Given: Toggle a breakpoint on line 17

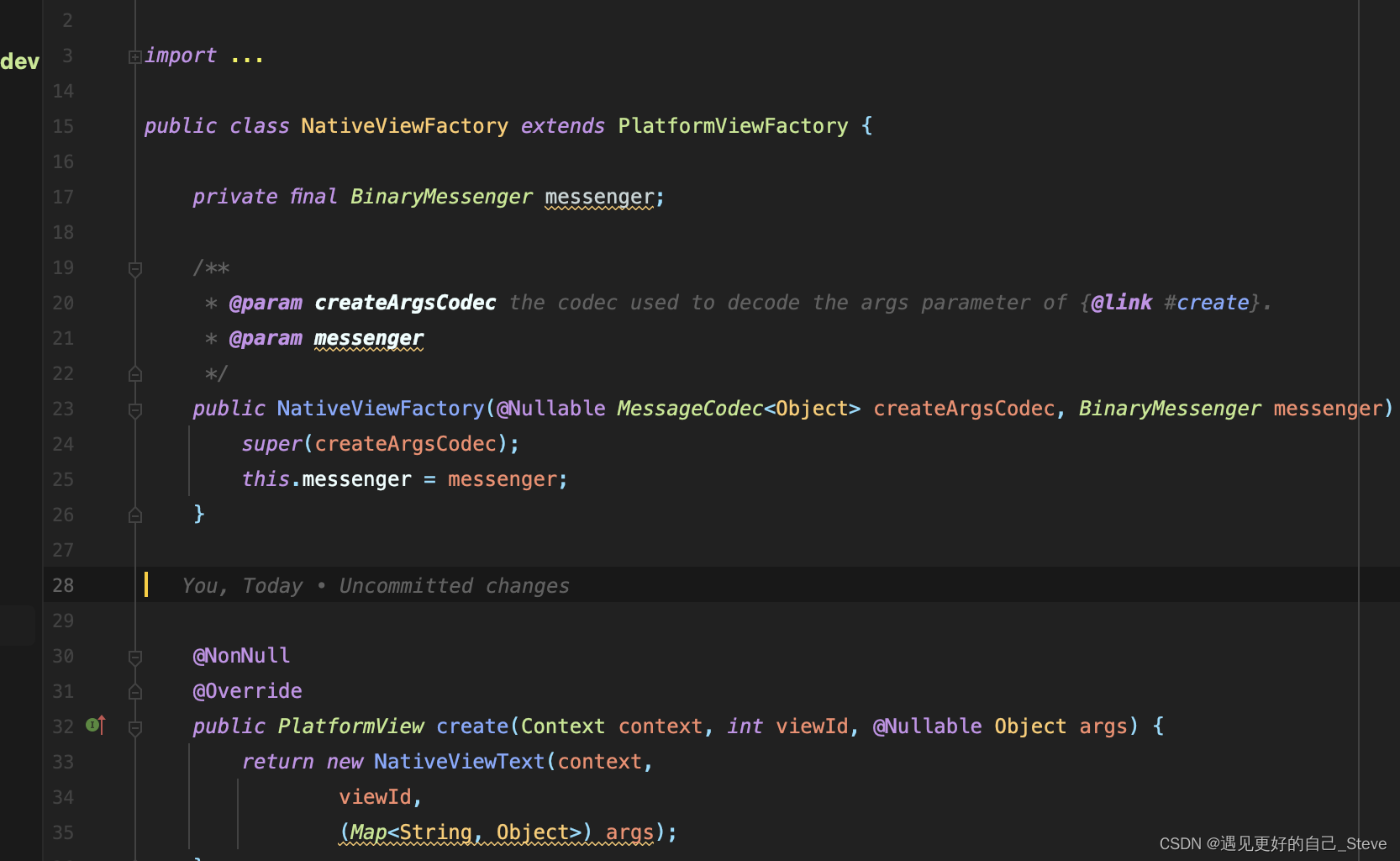Looking at the screenshot, I should point(103,197).
